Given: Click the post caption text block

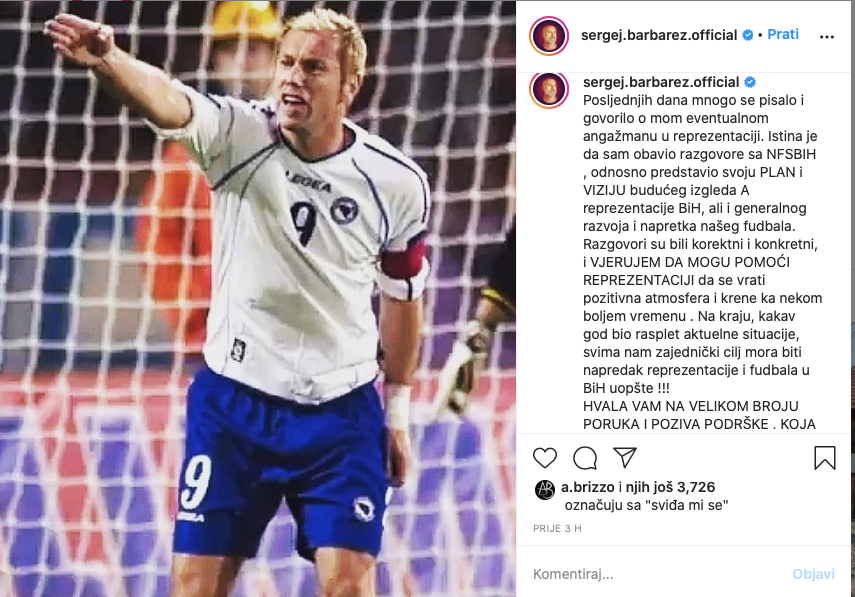Looking at the screenshot, I should coord(702,262).
